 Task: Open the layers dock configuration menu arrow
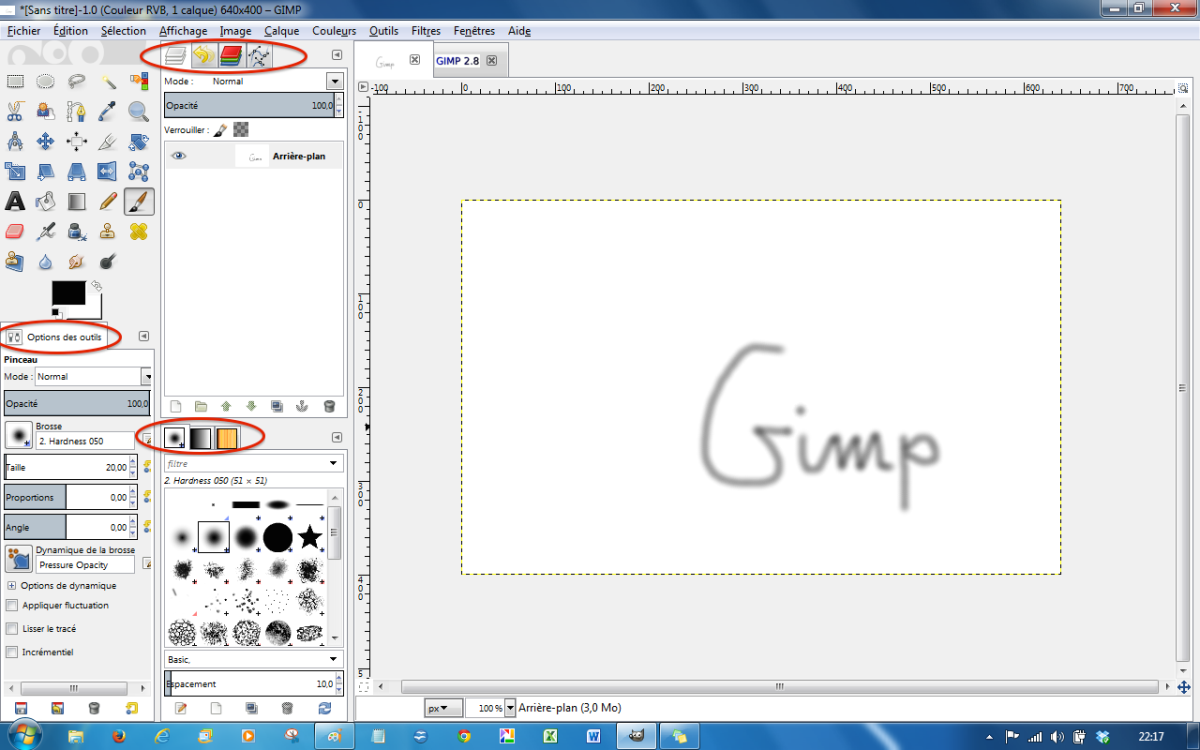(337, 55)
